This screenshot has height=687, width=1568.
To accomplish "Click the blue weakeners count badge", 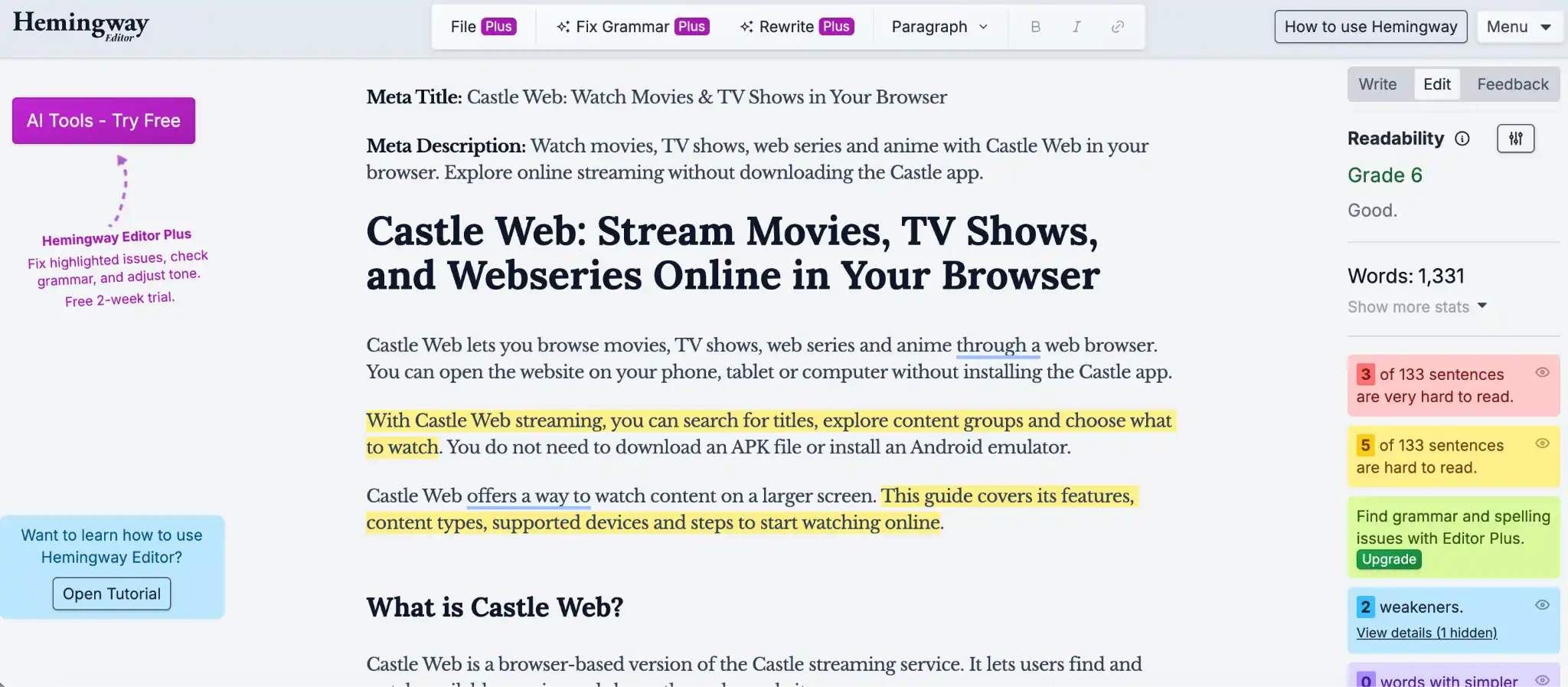I will click(1366, 607).
